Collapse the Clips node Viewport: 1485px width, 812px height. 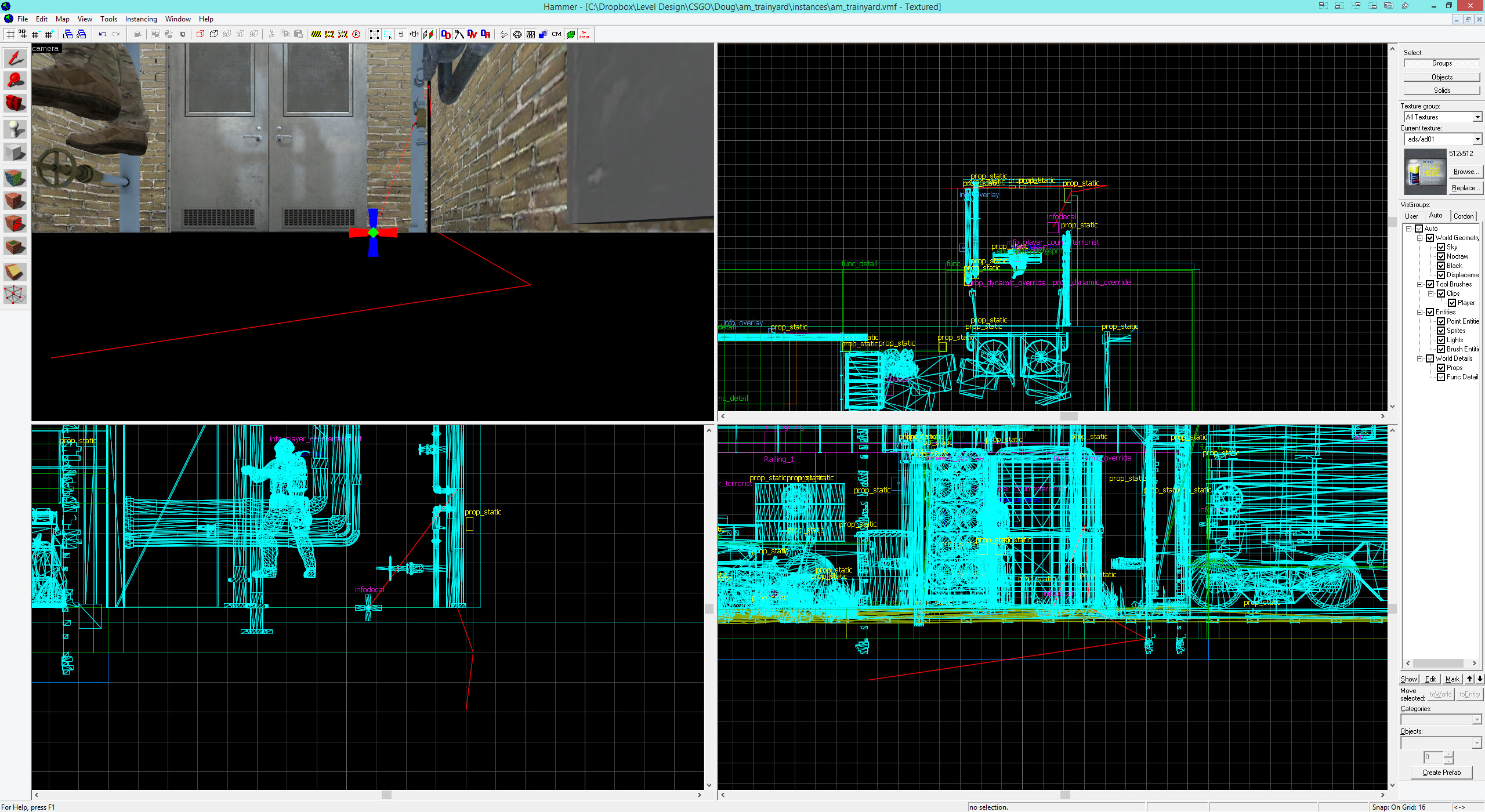click(1430, 293)
